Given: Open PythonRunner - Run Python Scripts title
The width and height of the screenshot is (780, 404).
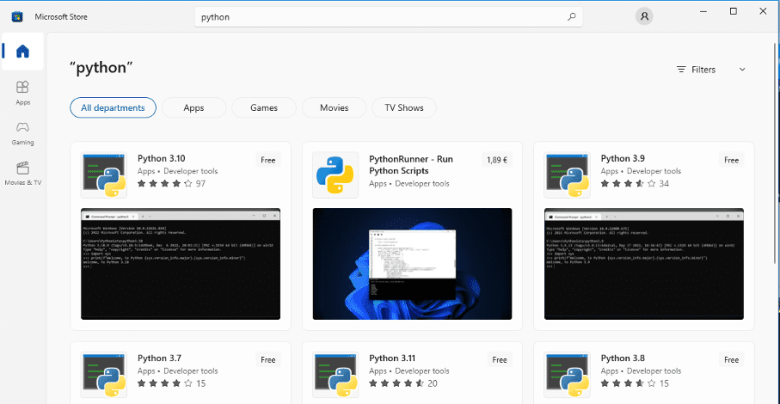Looking at the screenshot, I should tap(411, 165).
